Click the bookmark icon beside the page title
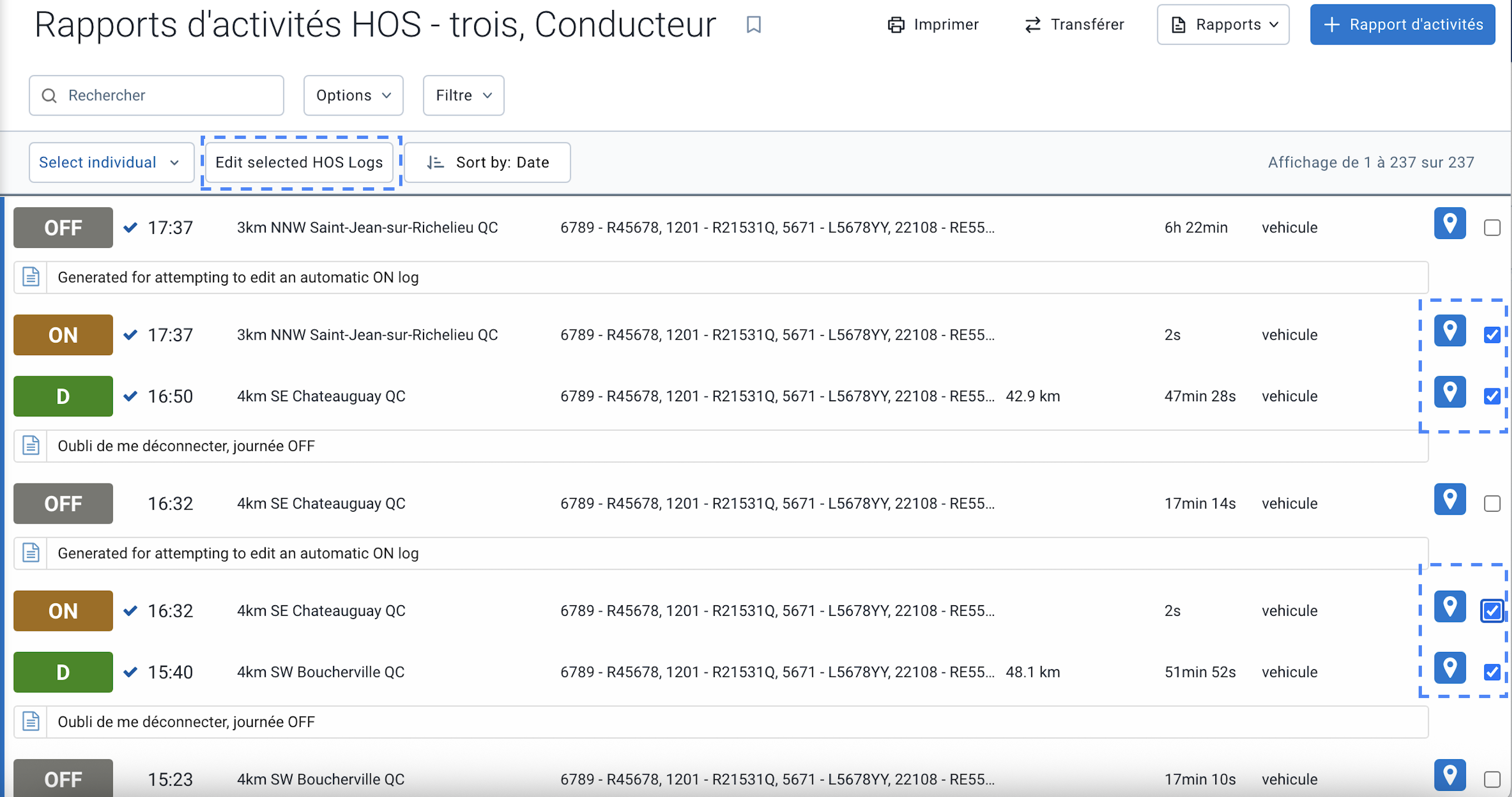This screenshot has width=1512, height=797. [754, 24]
